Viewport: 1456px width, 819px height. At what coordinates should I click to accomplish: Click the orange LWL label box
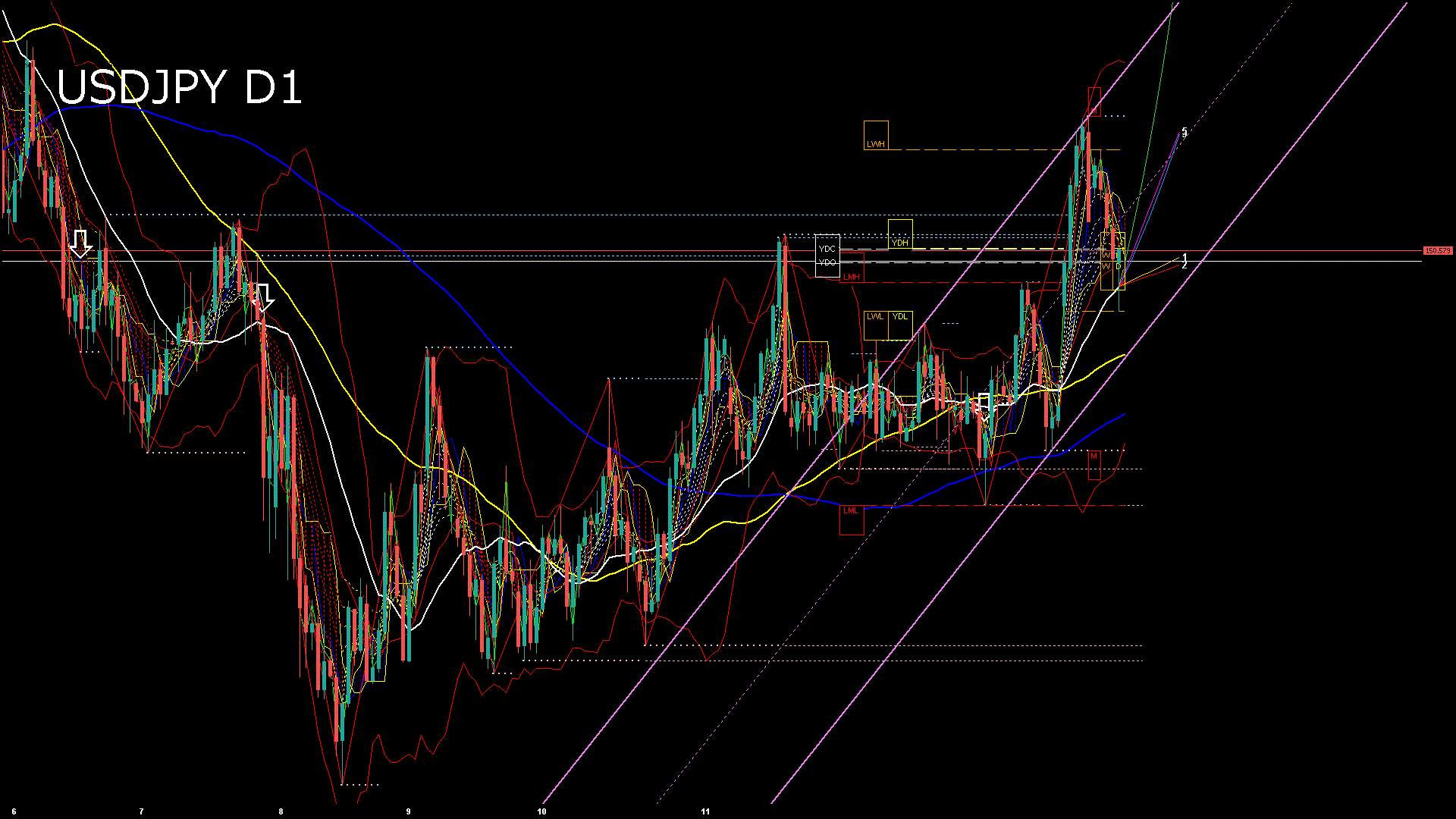point(876,325)
